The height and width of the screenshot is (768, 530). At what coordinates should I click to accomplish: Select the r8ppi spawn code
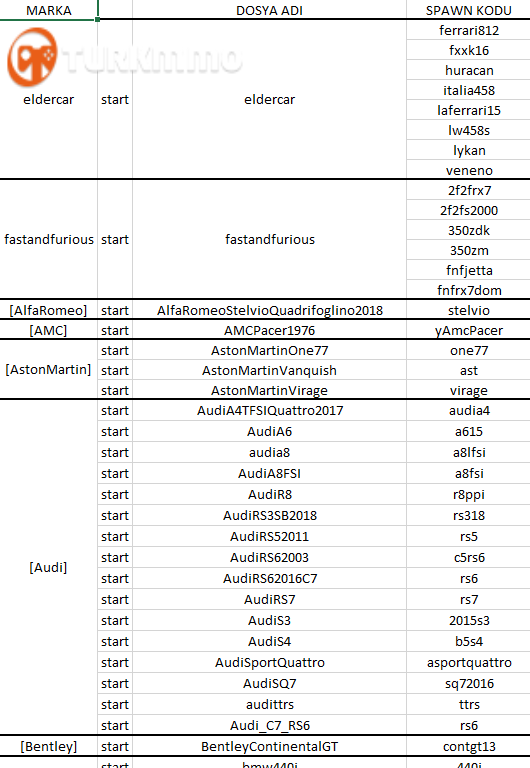pyautogui.click(x=468, y=495)
